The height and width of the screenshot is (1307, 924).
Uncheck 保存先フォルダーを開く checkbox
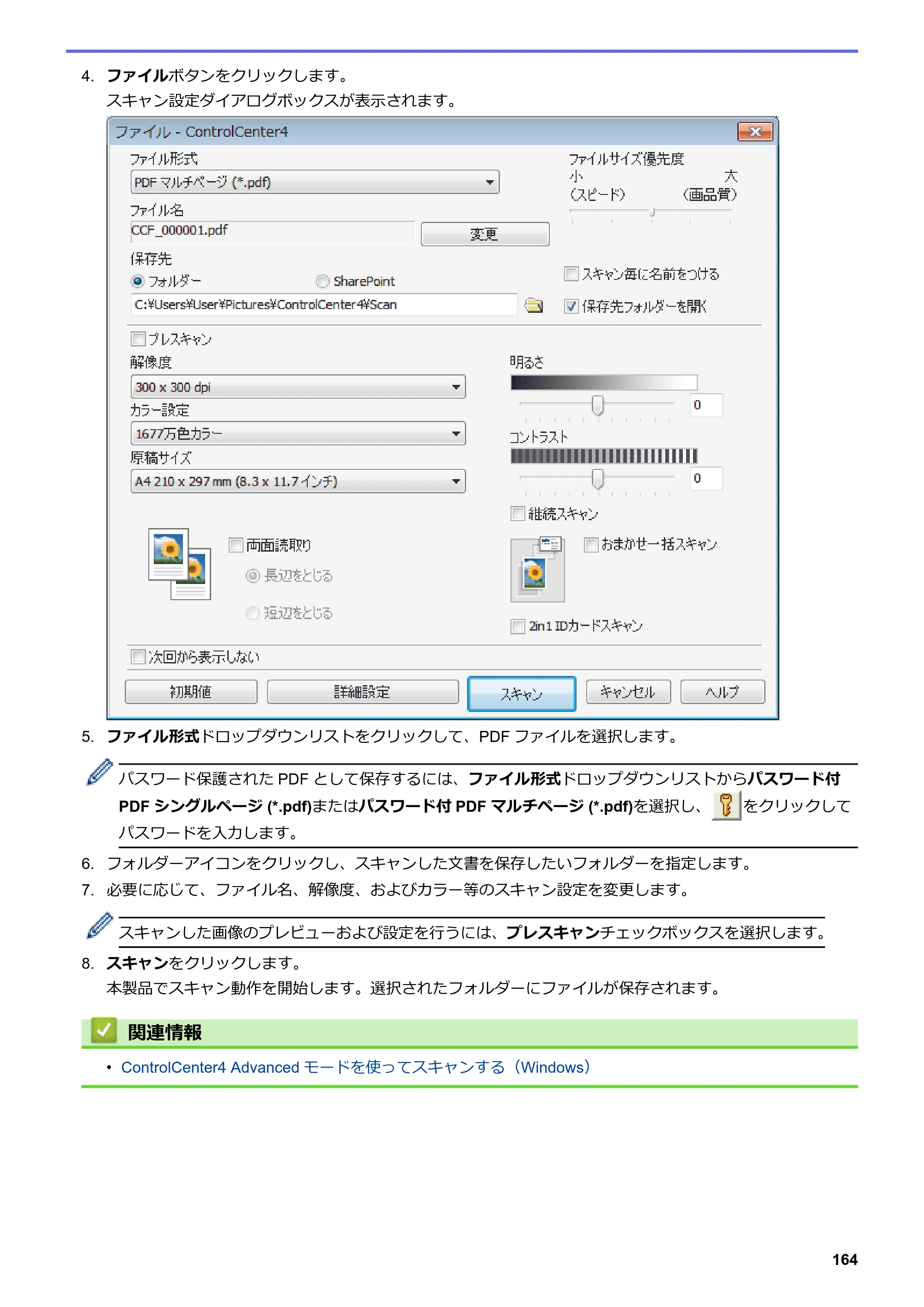(571, 306)
